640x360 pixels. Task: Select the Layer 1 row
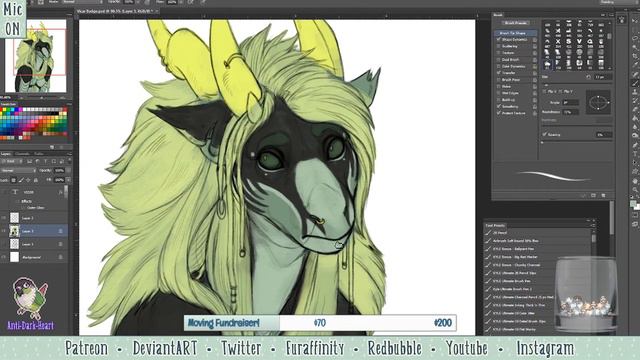pyautogui.click(x=34, y=244)
